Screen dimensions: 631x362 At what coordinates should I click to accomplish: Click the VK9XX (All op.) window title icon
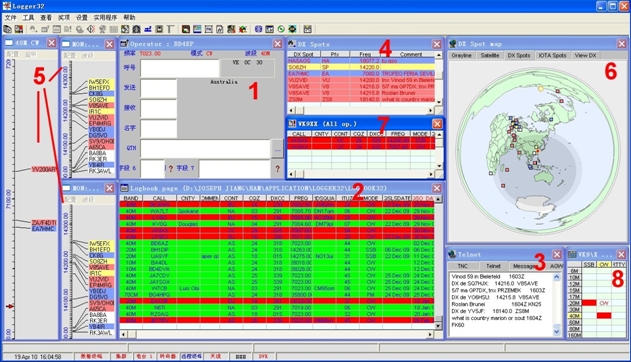tap(293, 123)
